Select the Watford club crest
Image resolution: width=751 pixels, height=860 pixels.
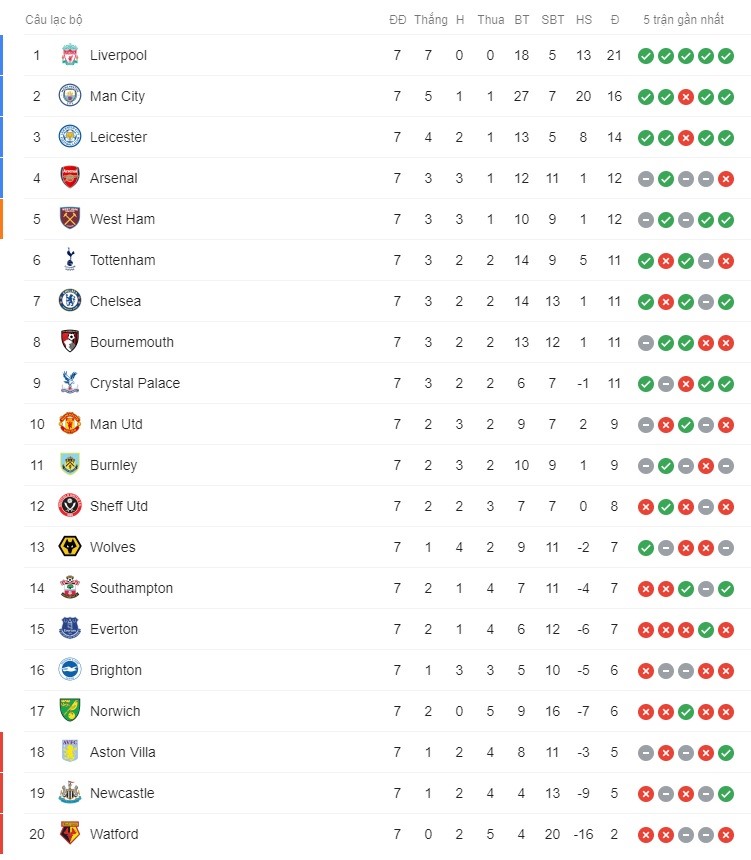coord(70,833)
